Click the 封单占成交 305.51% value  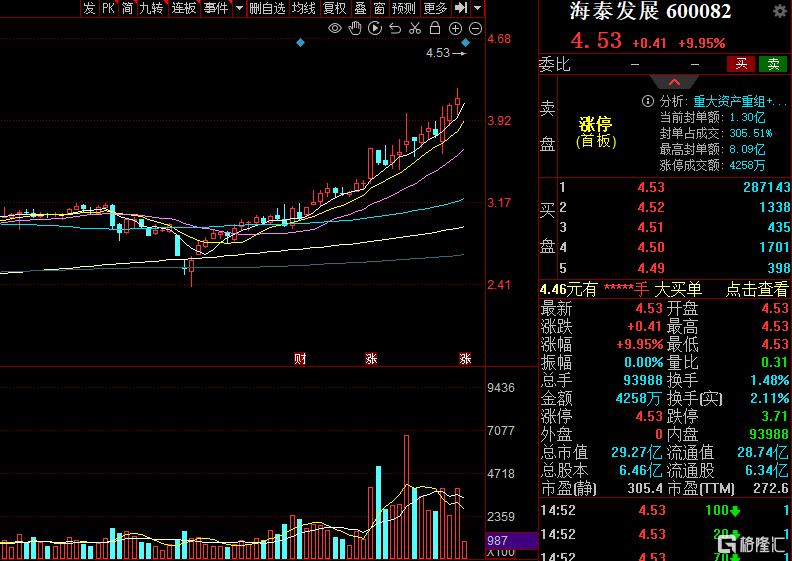[751, 133]
